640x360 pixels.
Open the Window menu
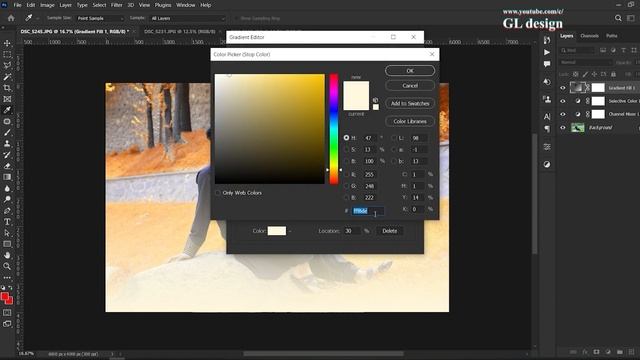185,5
